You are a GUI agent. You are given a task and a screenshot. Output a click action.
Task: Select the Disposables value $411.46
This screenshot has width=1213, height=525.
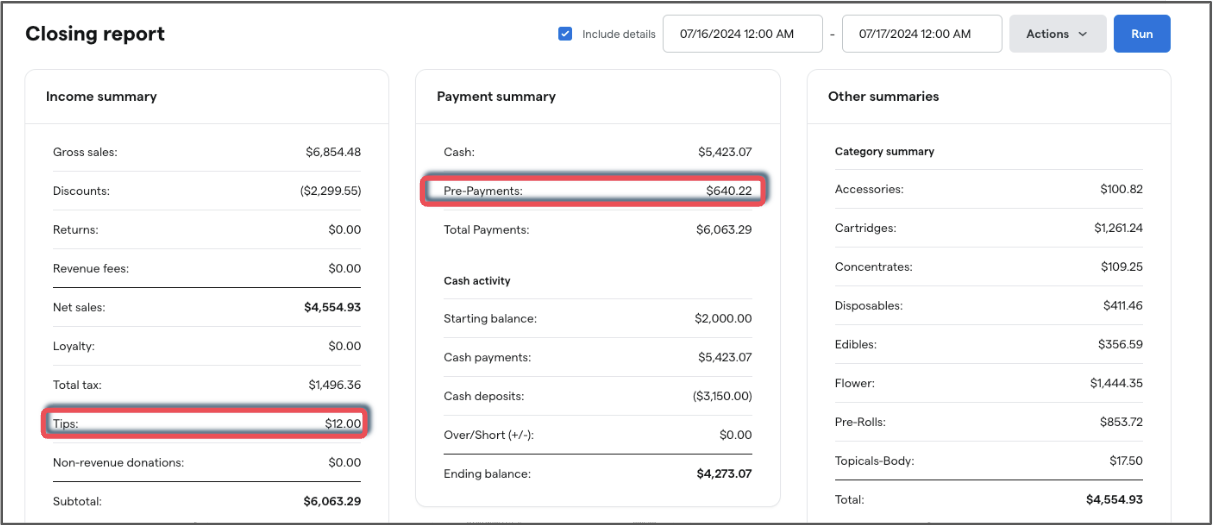click(x=1122, y=306)
